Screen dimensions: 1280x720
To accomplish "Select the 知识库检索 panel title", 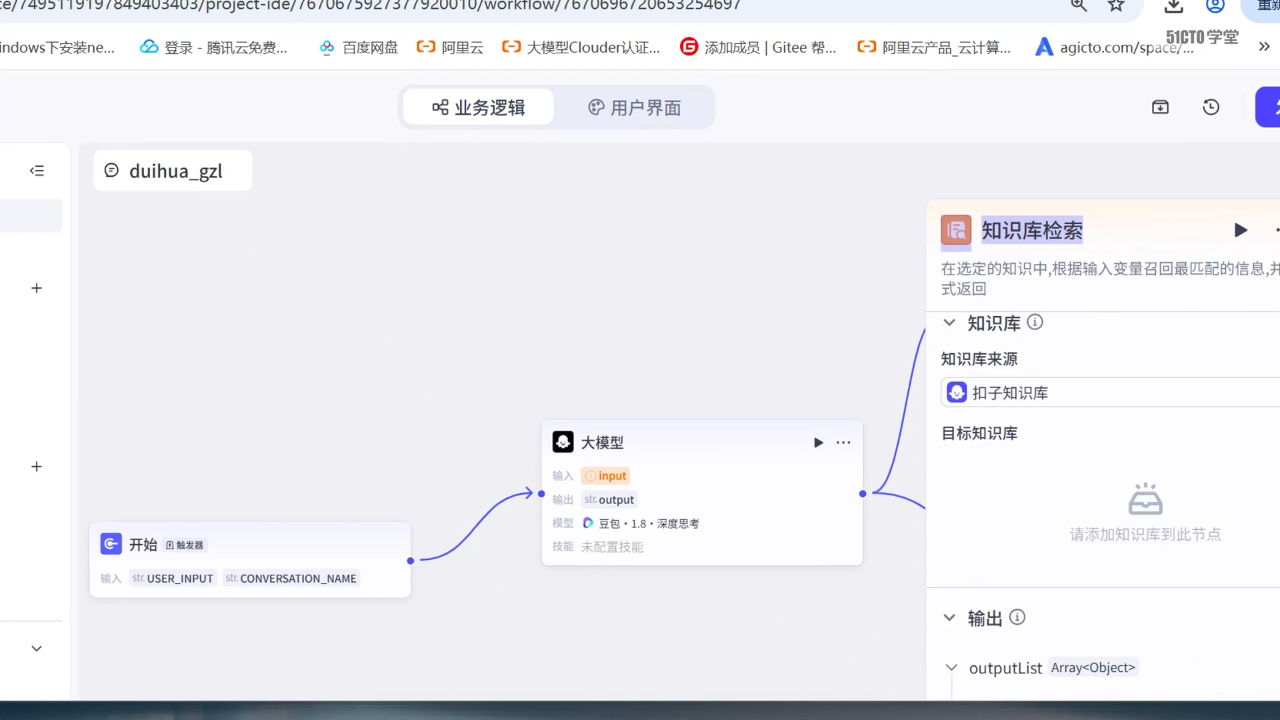I will [x=1032, y=230].
